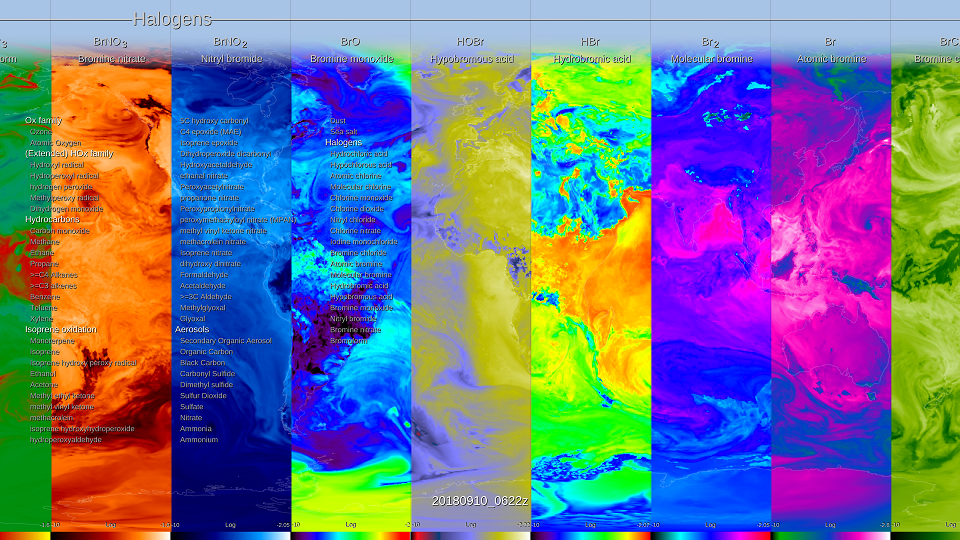Select Methane in the Hydrocarbons list
Viewport: 960px width, 540px height.
point(45,241)
